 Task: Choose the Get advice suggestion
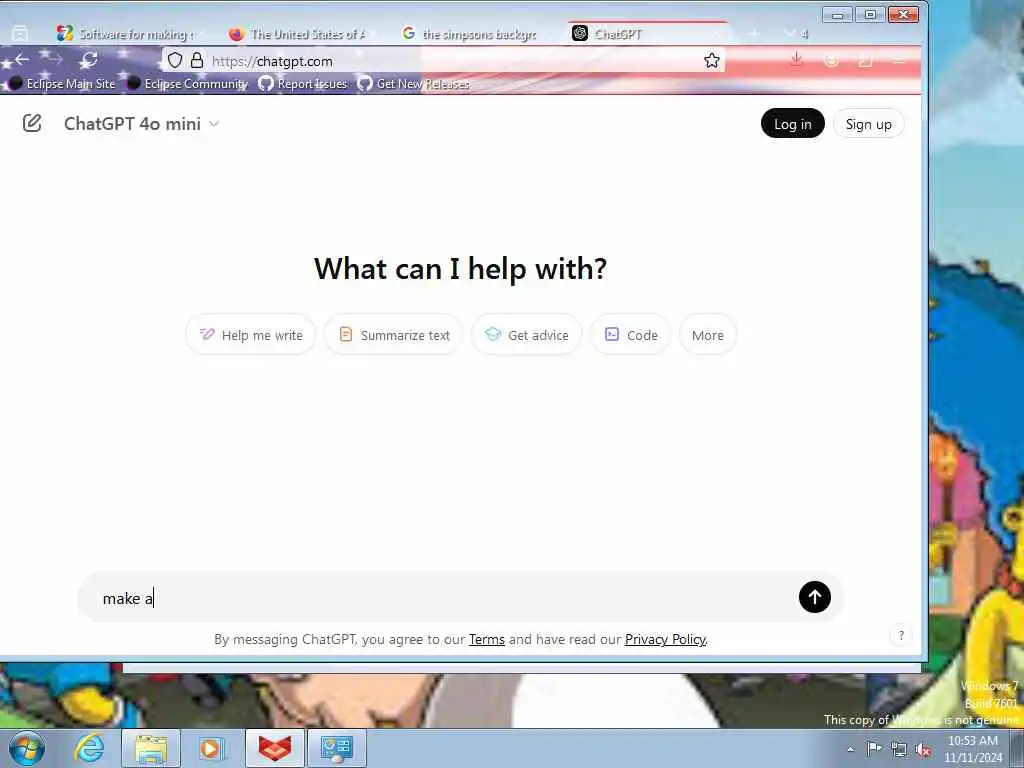[526, 335]
